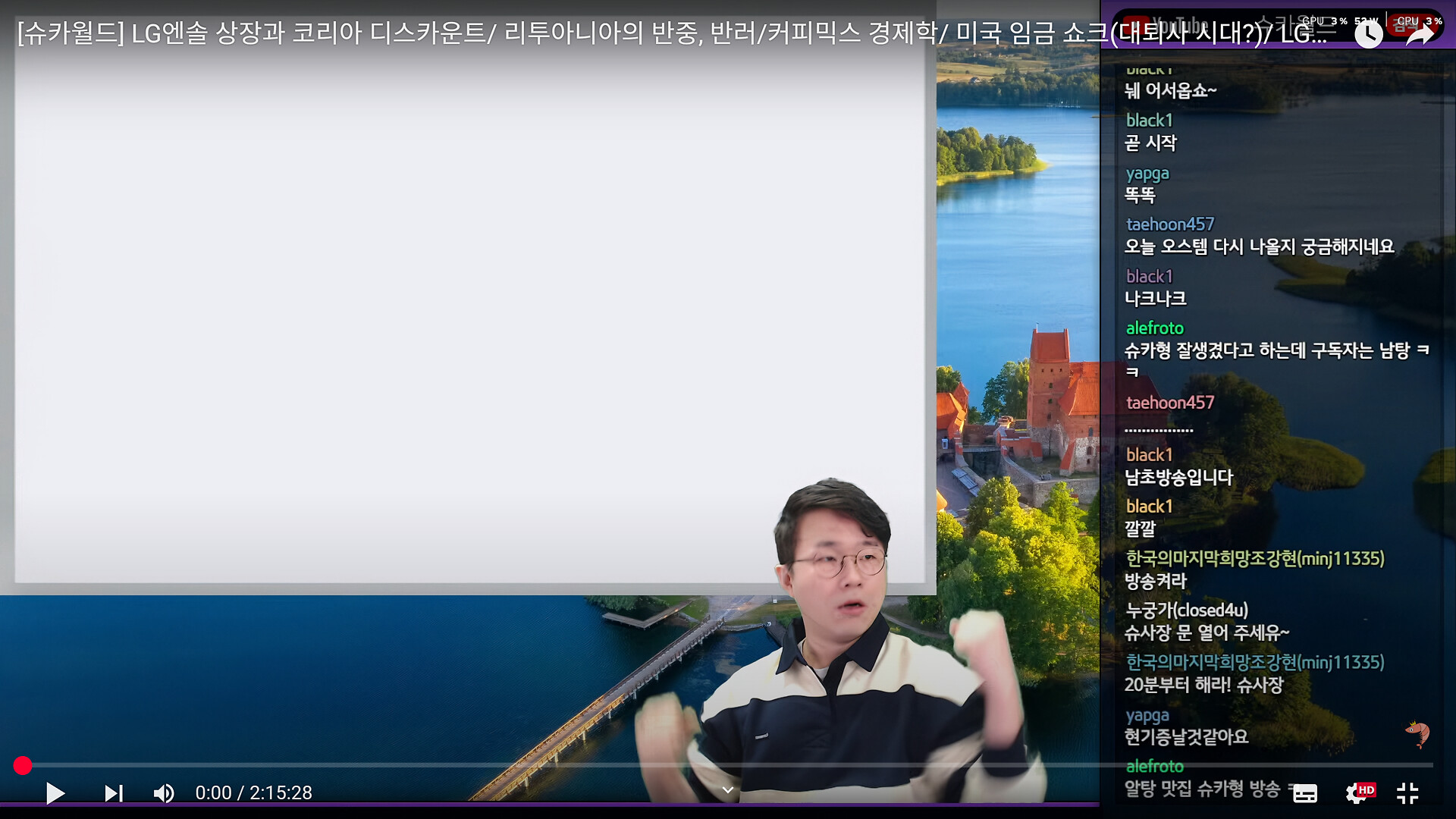
Task: Open the HD settings gear
Action: (1357, 793)
